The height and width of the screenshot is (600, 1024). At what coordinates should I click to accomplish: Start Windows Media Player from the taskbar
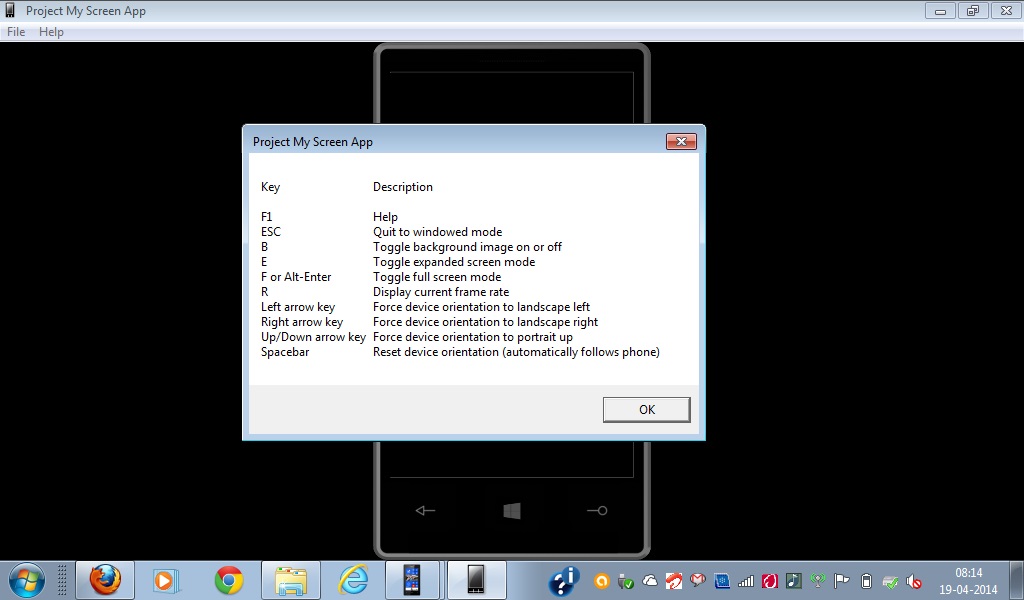166,580
